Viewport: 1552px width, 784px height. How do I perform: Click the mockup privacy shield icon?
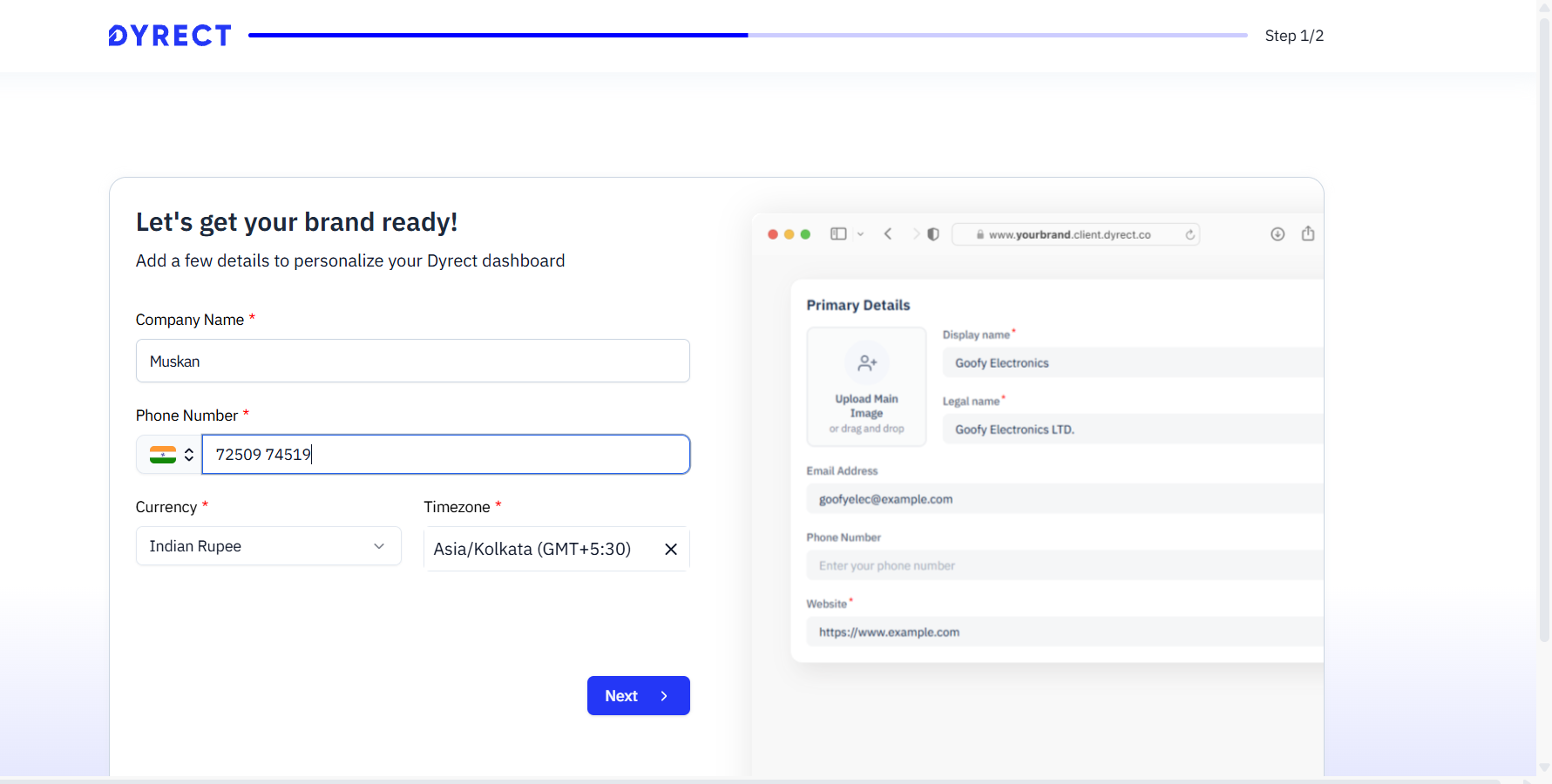click(x=933, y=234)
